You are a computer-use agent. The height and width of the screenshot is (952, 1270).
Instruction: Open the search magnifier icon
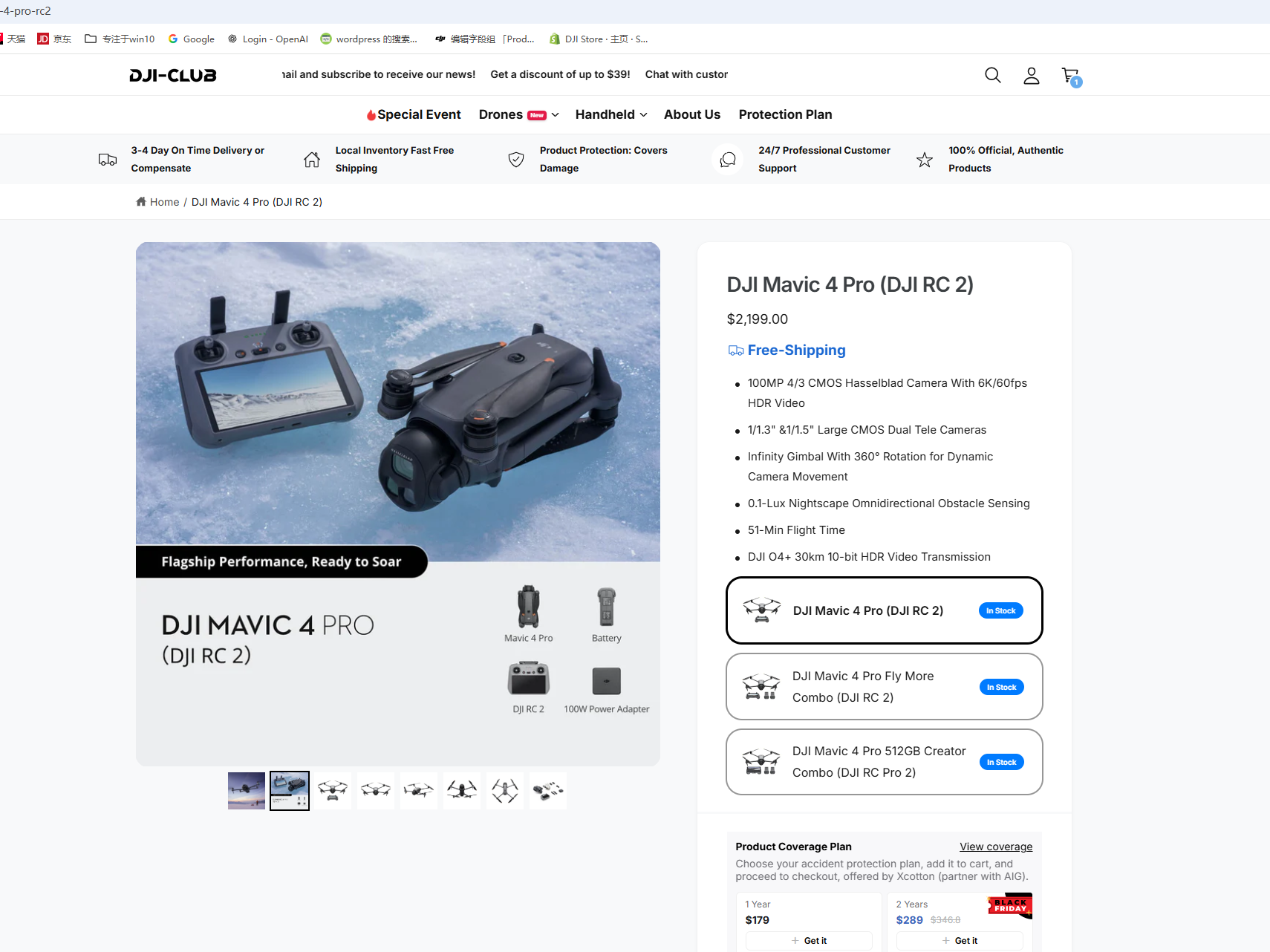[x=992, y=75]
